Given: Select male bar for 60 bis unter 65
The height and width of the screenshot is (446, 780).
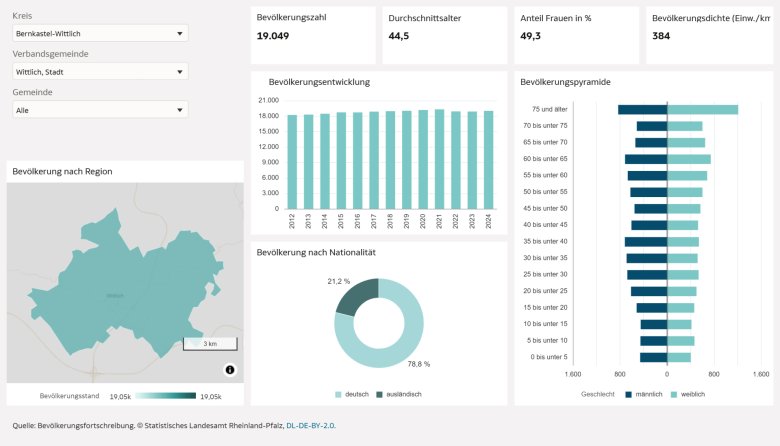Looking at the screenshot, I should pyautogui.click(x=646, y=159).
